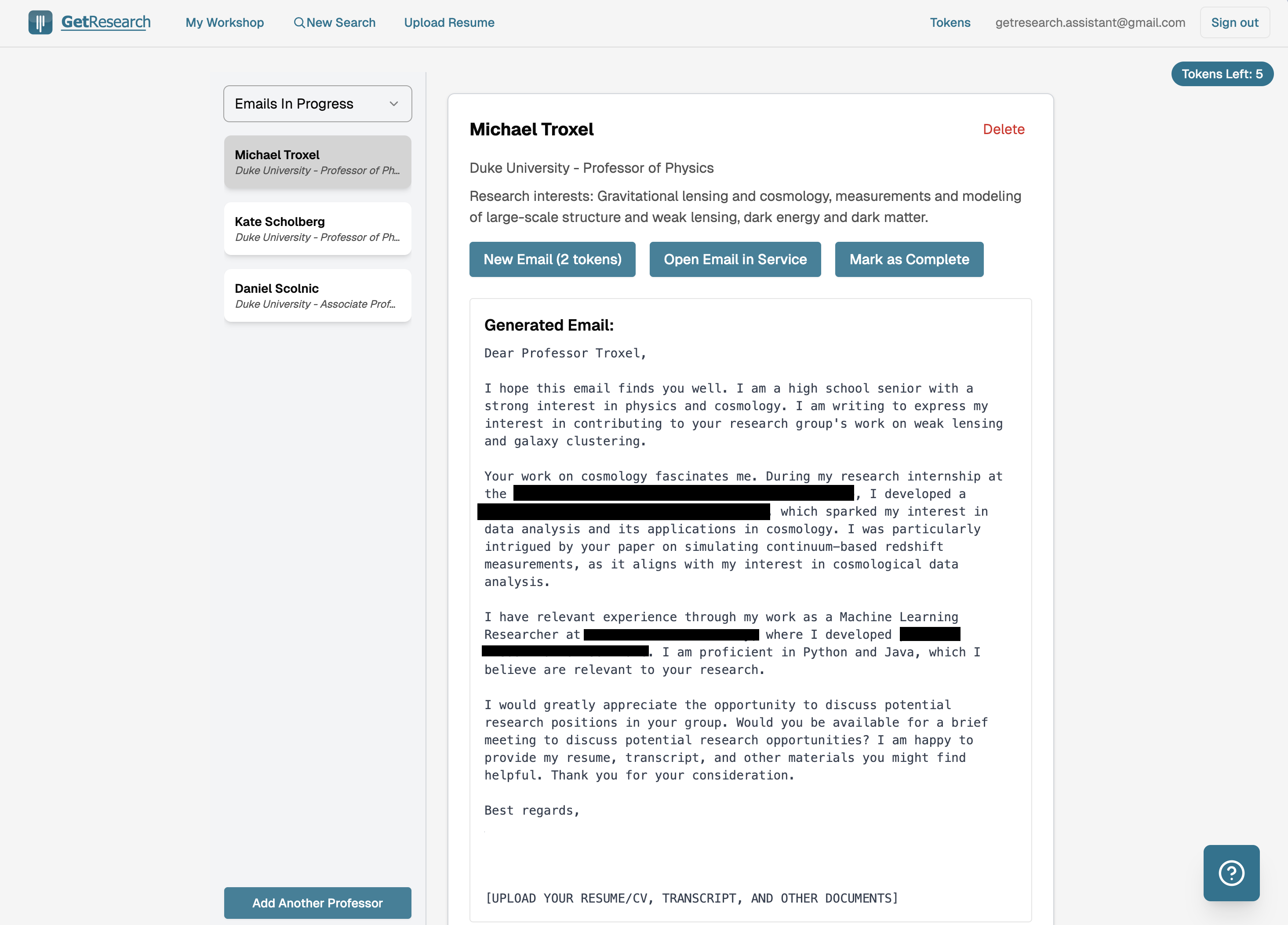Select the Kate Scholberg email card
The width and height of the screenshot is (1288, 925).
click(x=317, y=229)
